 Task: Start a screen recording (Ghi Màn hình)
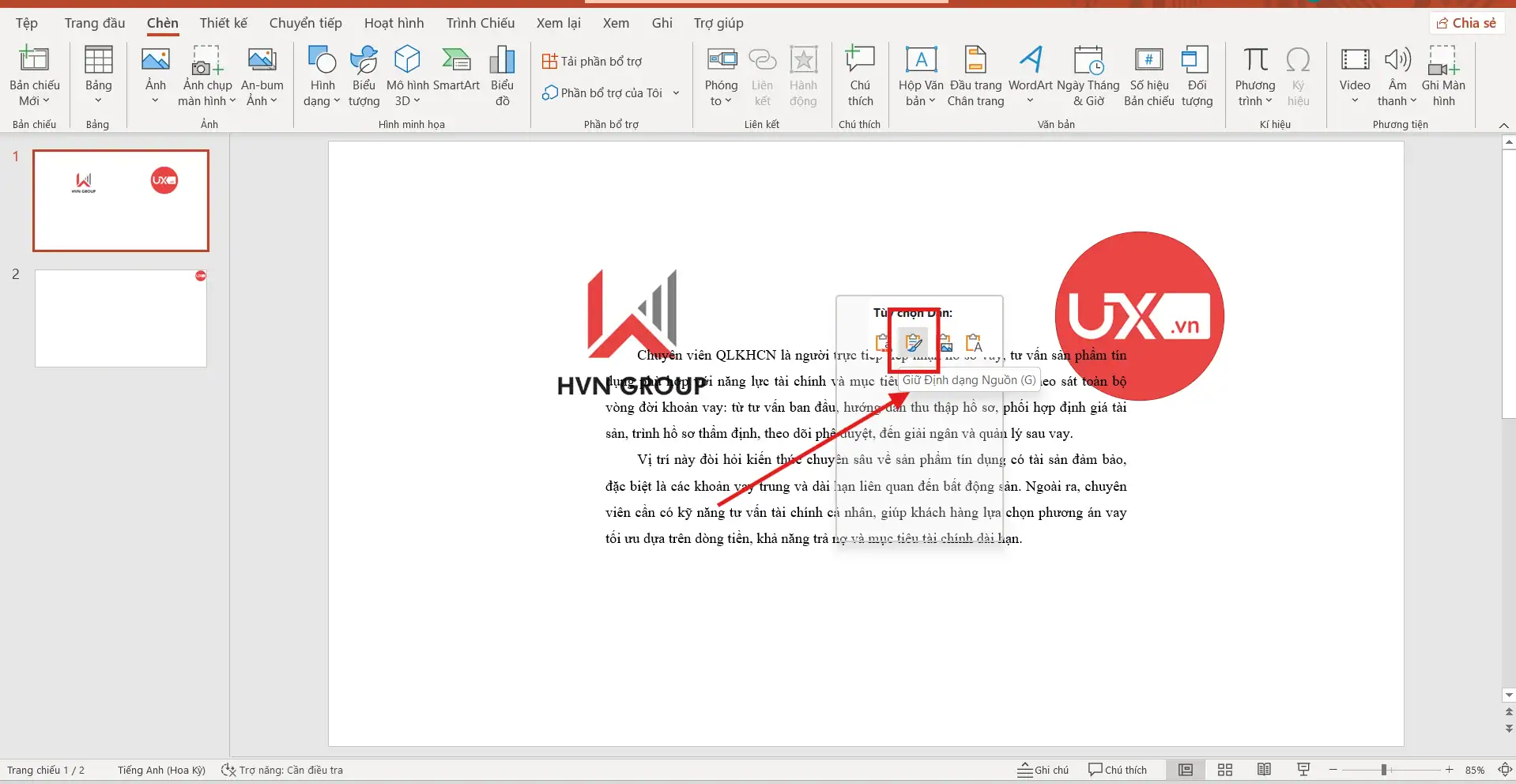[1444, 75]
